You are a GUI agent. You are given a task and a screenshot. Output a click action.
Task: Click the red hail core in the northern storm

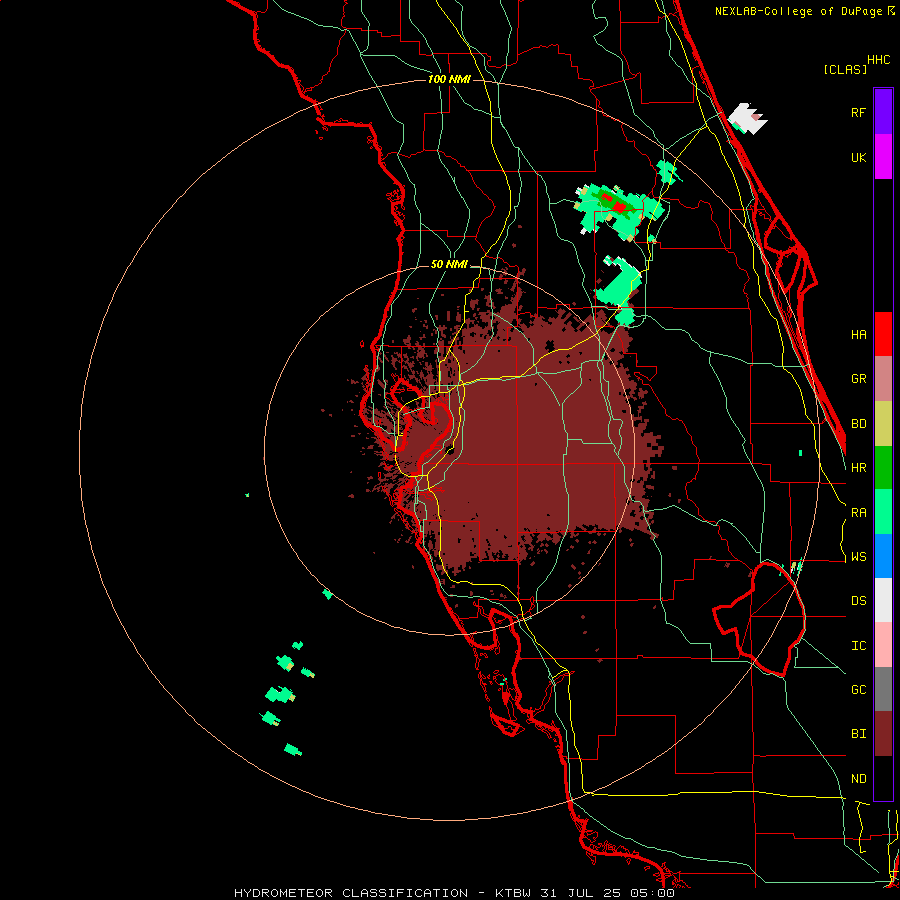pos(618,206)
